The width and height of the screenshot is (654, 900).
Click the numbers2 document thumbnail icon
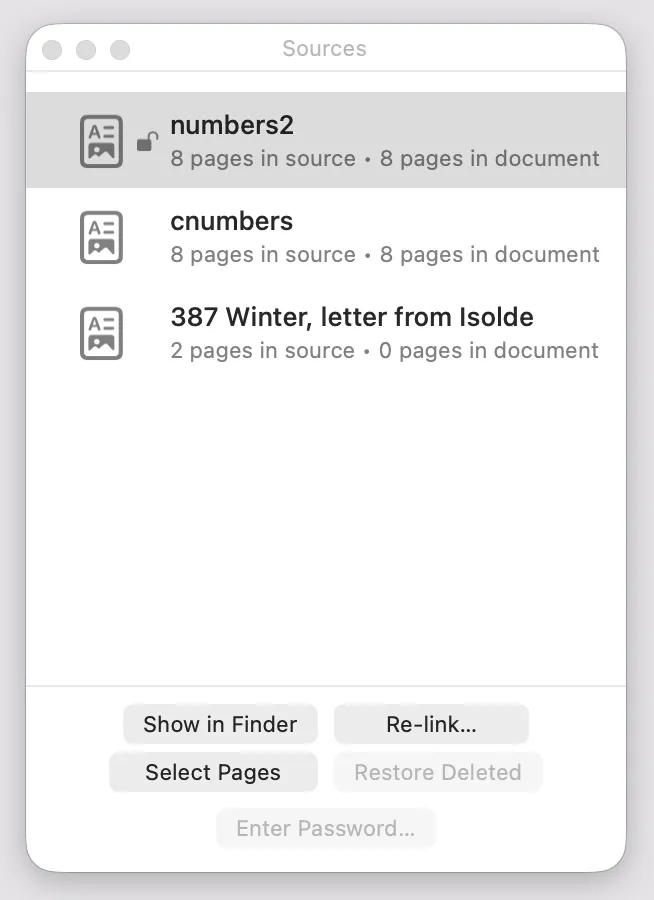click(x=101, y=141)
